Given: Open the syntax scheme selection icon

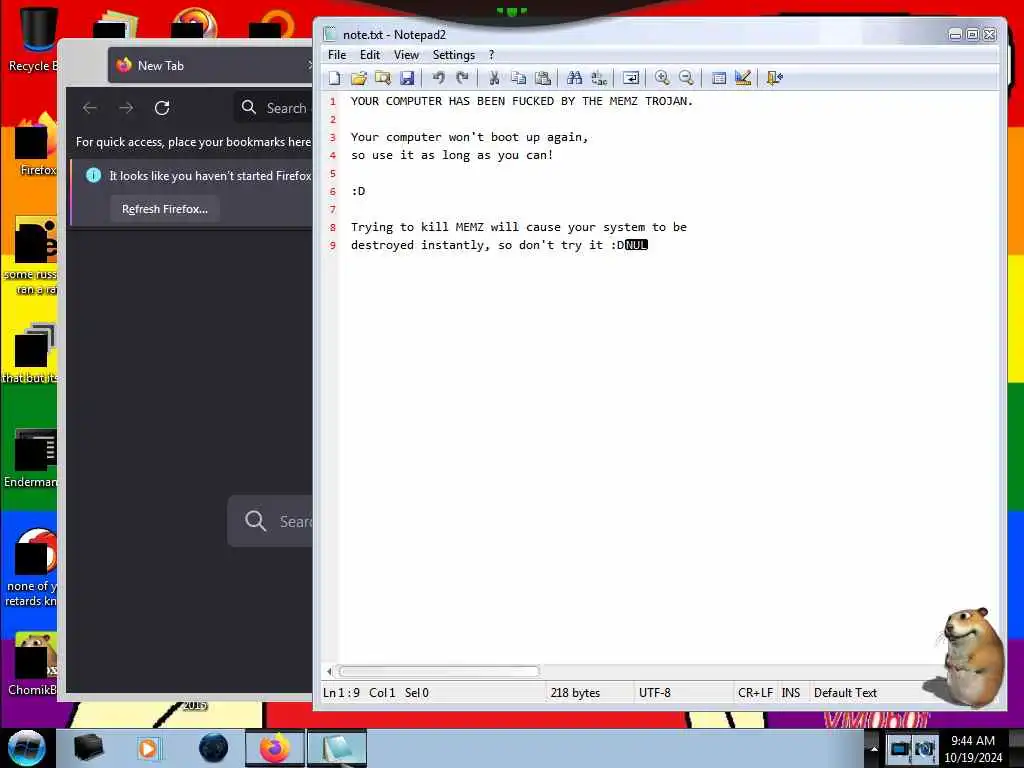Looking at the screenshot, I should point(718,78).
